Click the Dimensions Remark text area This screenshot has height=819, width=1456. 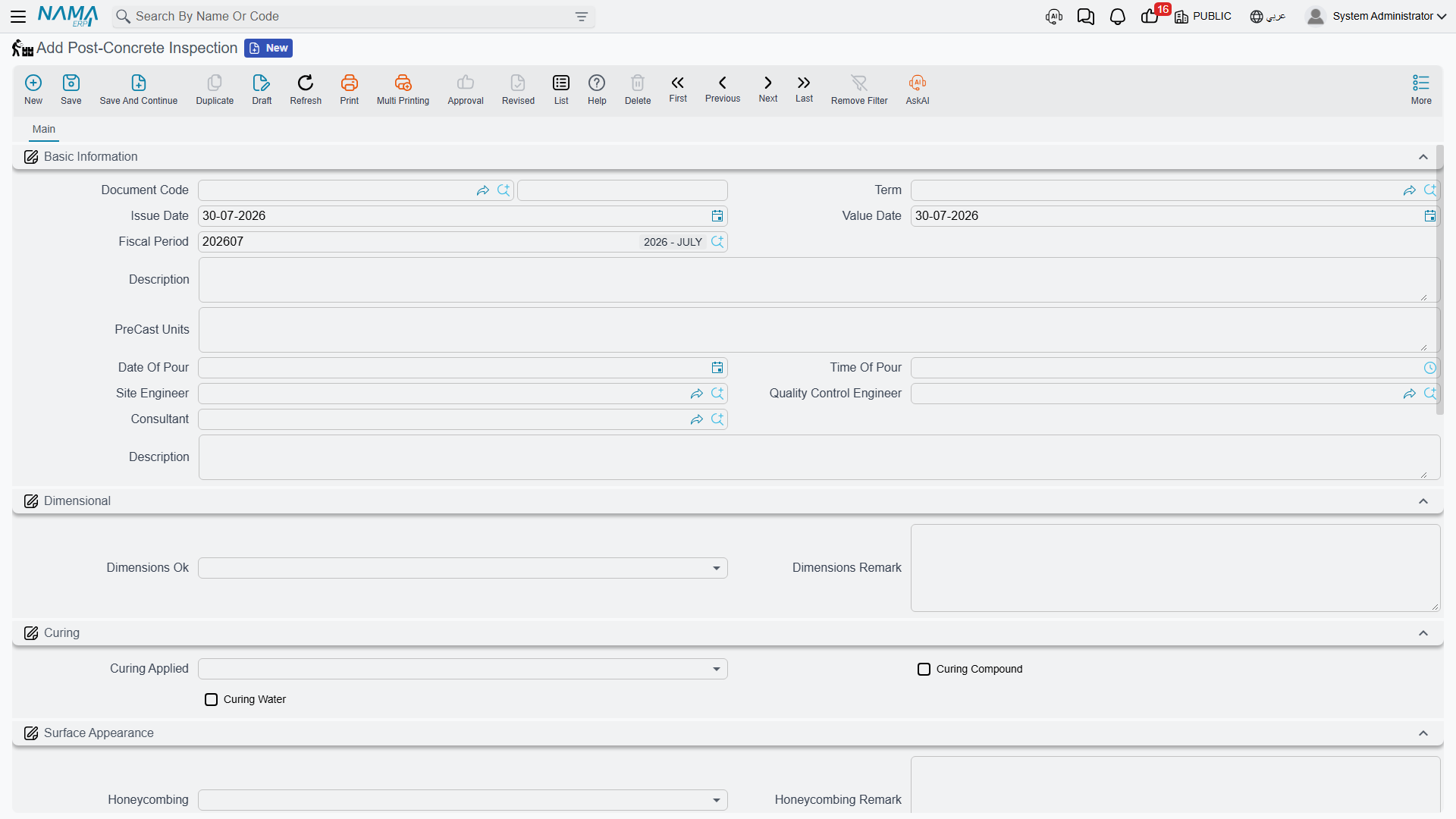[x=1175, y=568]
